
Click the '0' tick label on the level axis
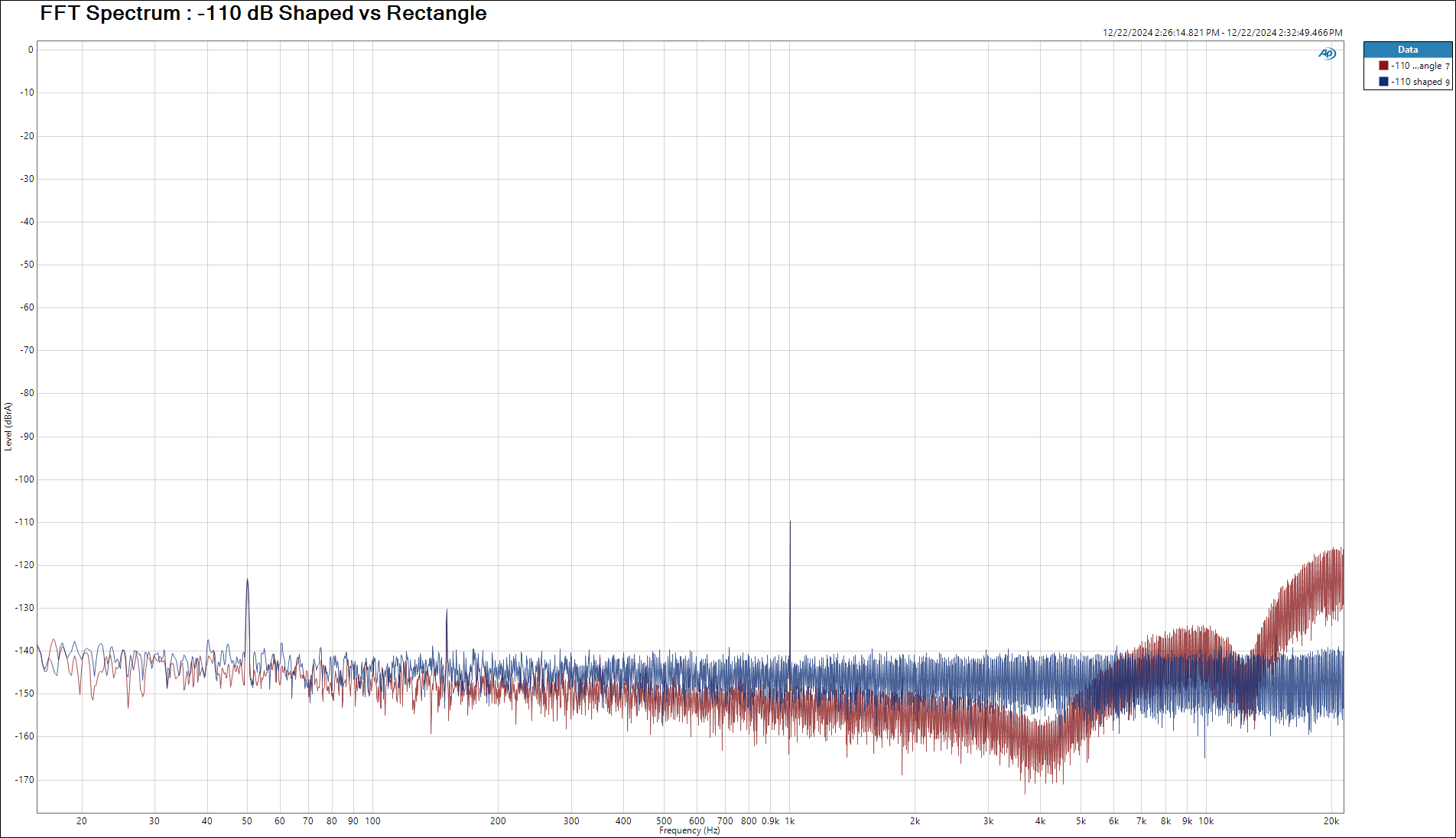coord(31,50)
